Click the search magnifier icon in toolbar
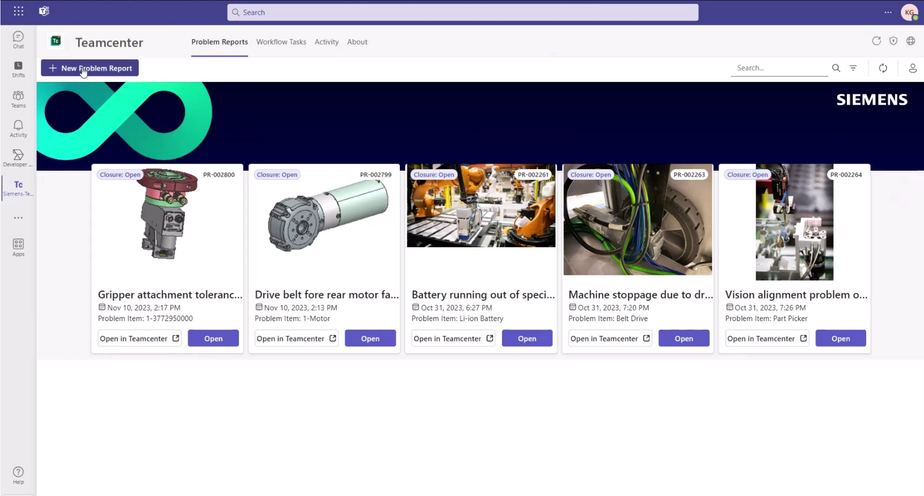Viewport: 924px width, 496px height. [836, 68]
